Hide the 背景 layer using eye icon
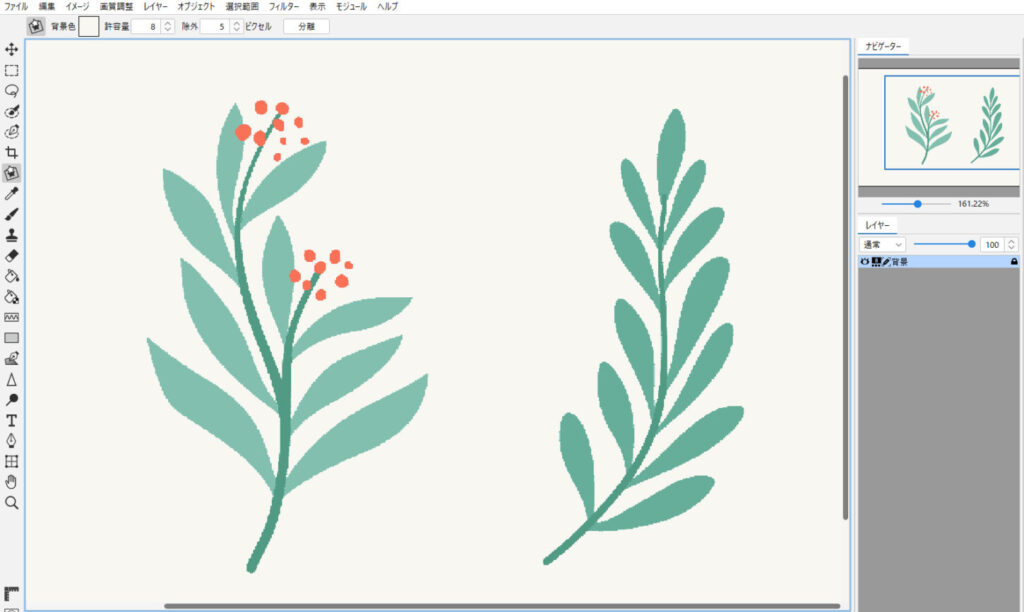1024x612 pixels. pyautogui.click(x=865, y=261)
